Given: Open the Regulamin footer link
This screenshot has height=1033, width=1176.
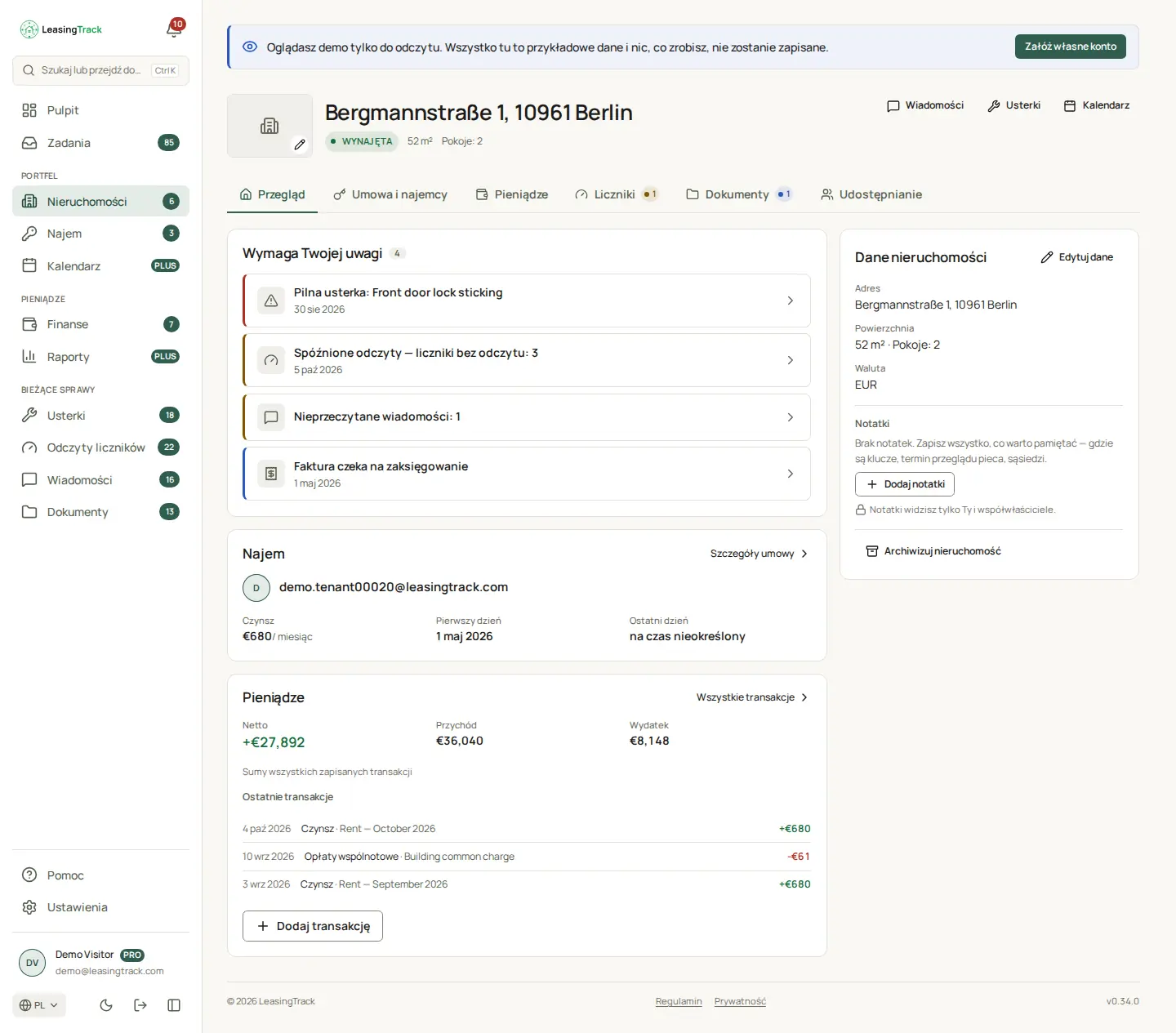Looking at the screenshot, I should pos(679,1001).
